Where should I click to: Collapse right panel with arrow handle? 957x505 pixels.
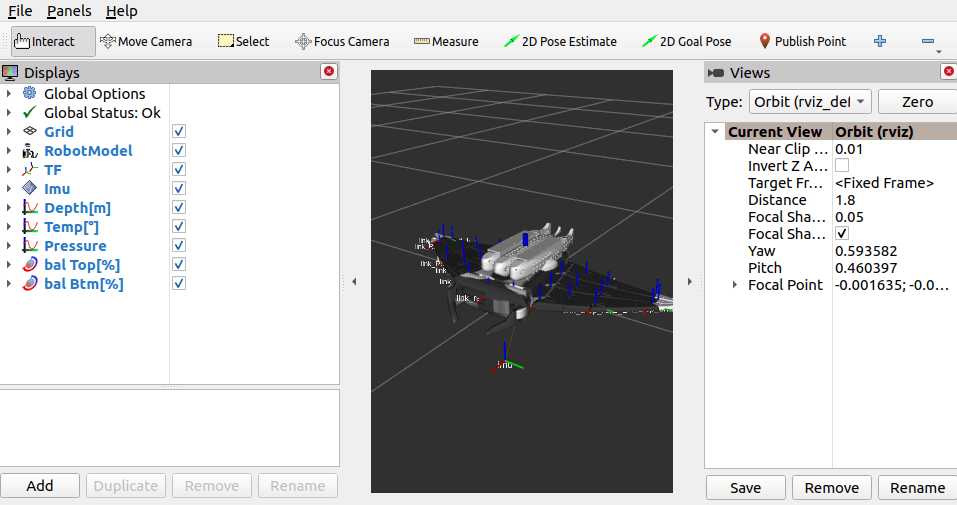coord(690,282)
